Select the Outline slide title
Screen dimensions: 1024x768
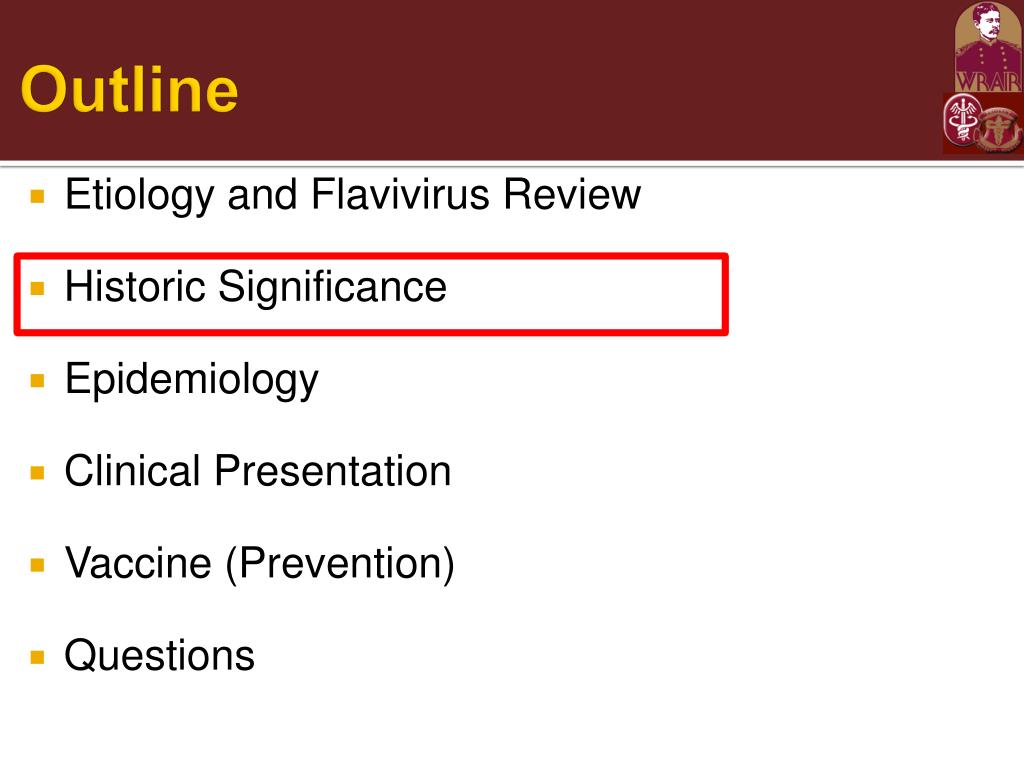(129, 89)
